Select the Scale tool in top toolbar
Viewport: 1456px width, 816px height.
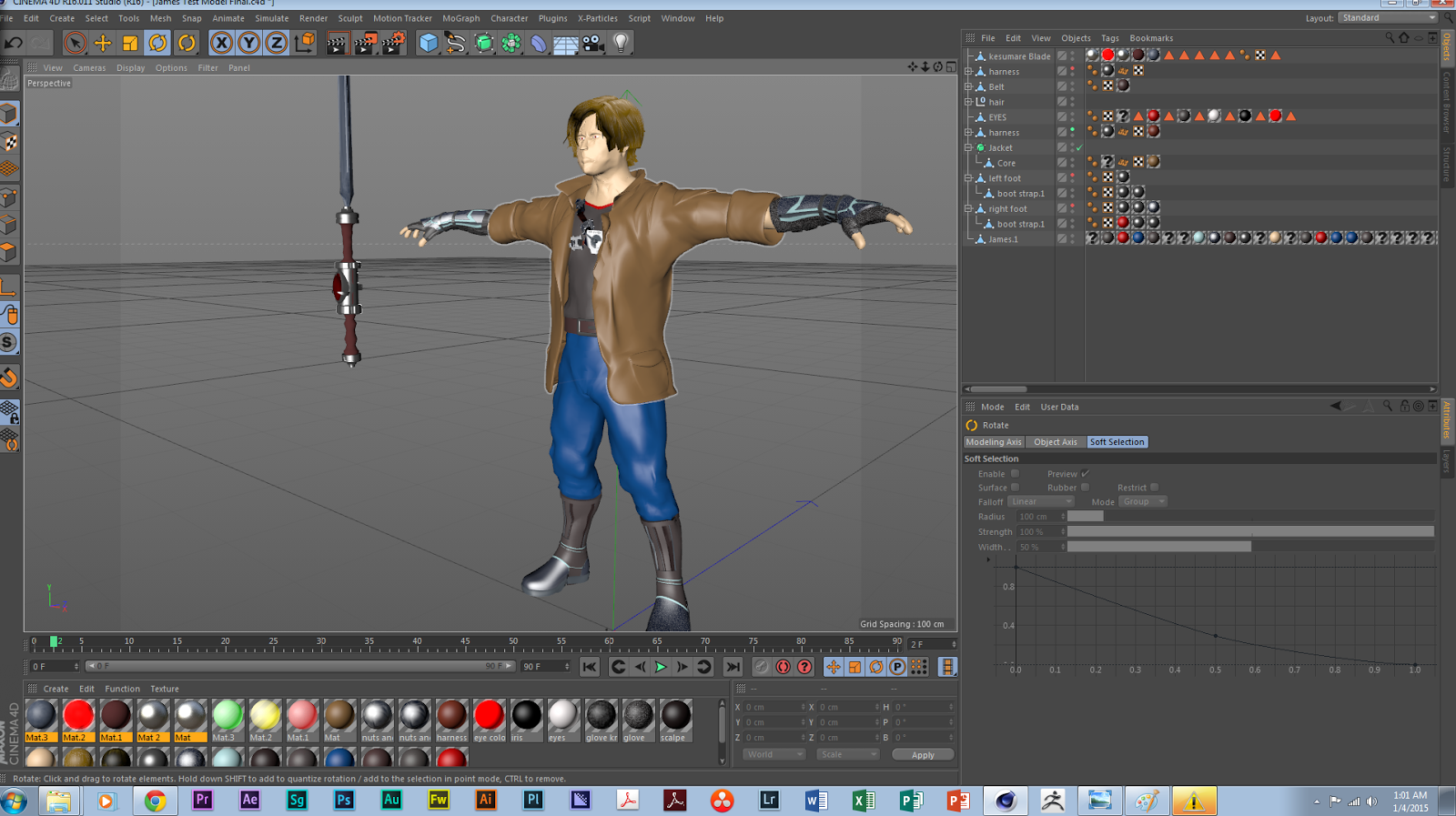coord(130,43)
